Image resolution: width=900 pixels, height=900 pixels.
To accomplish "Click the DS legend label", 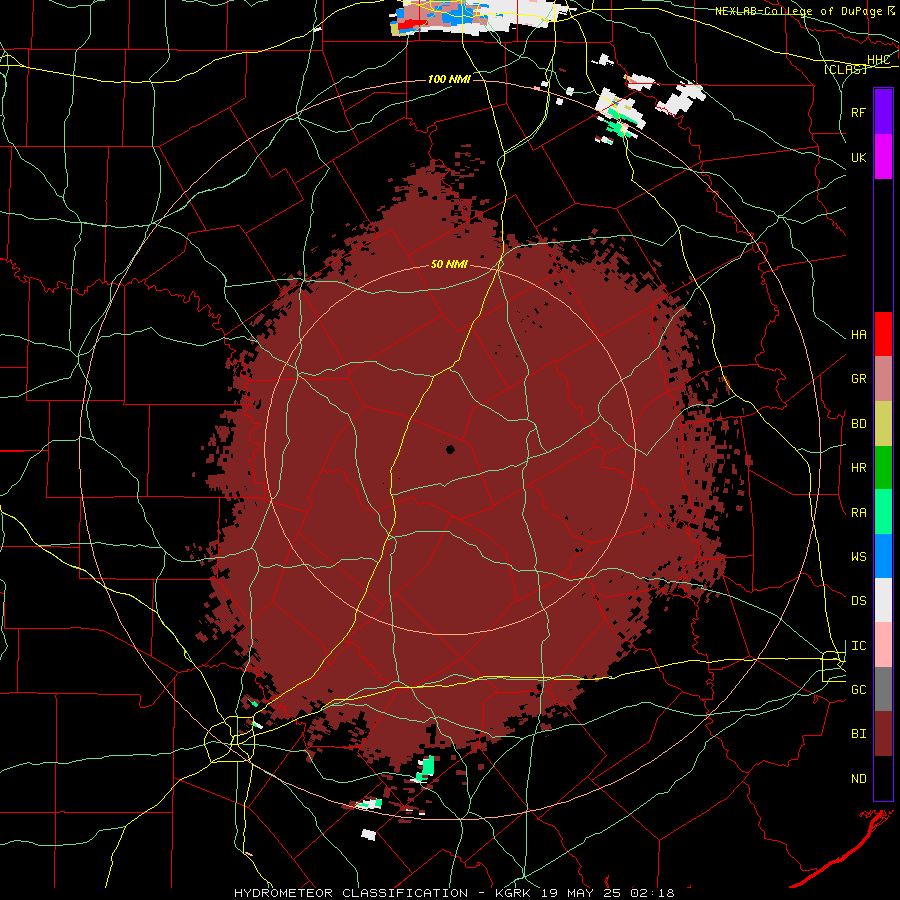I will pos(858,601).
